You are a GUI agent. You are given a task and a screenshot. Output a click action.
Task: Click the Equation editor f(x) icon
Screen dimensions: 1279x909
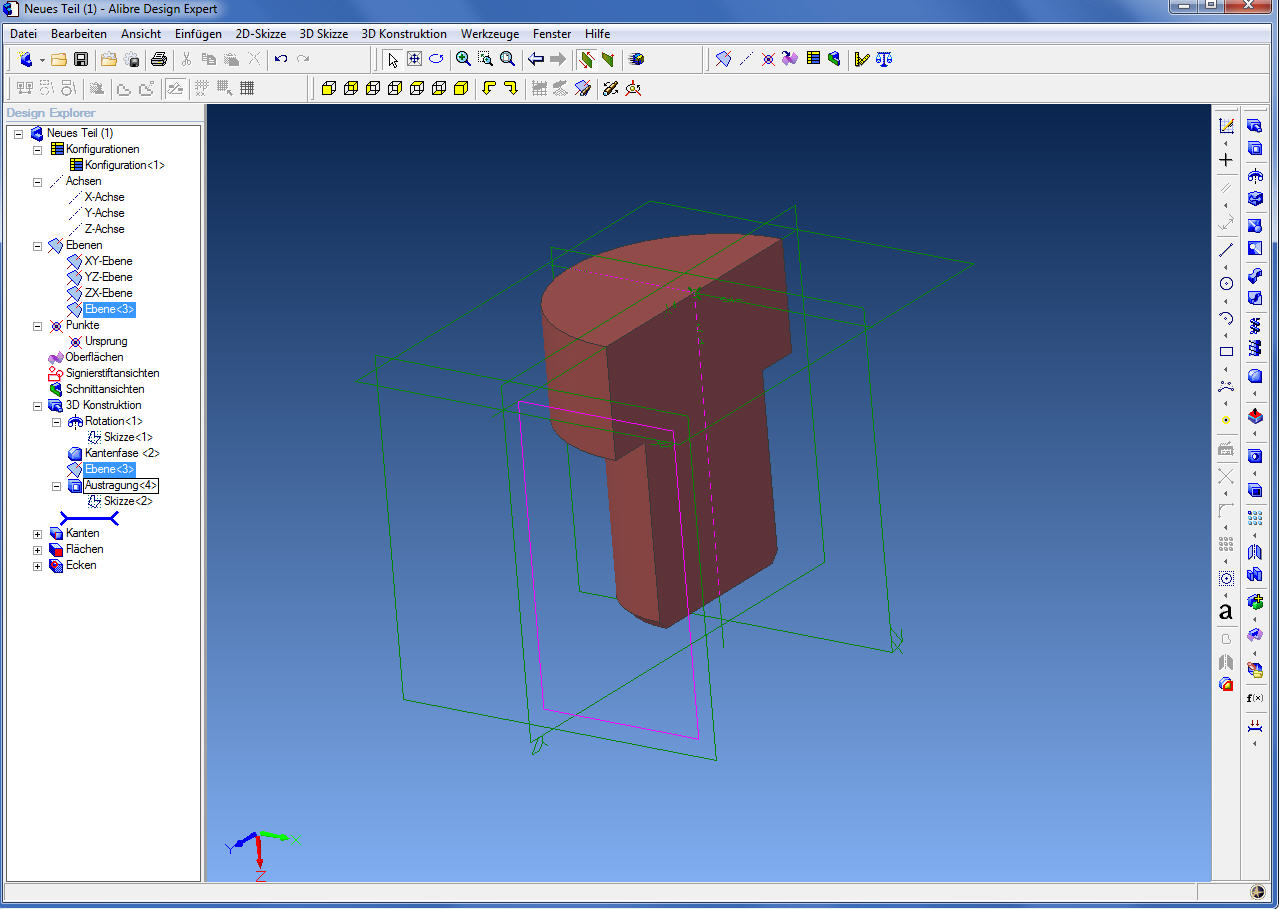click(1255, 697)
